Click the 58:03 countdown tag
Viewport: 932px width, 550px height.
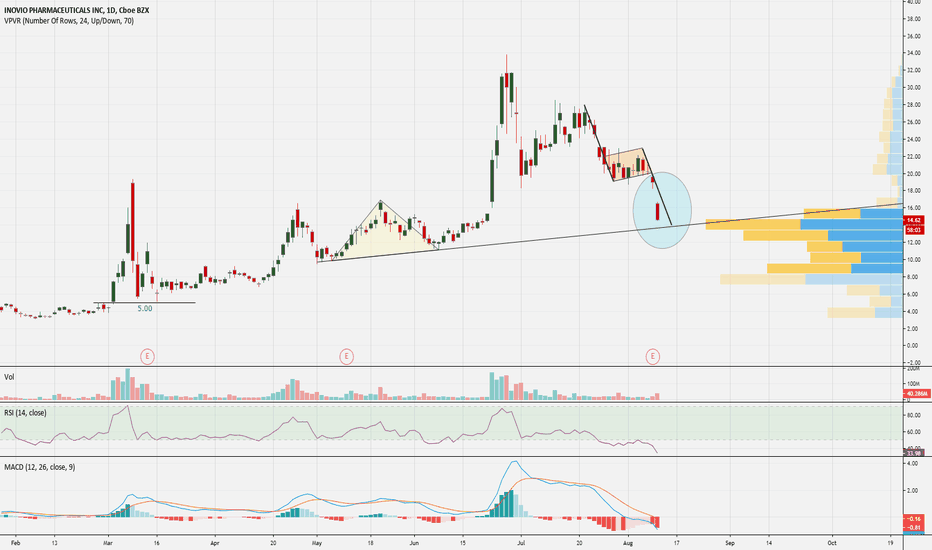click(x=914, y=230)
